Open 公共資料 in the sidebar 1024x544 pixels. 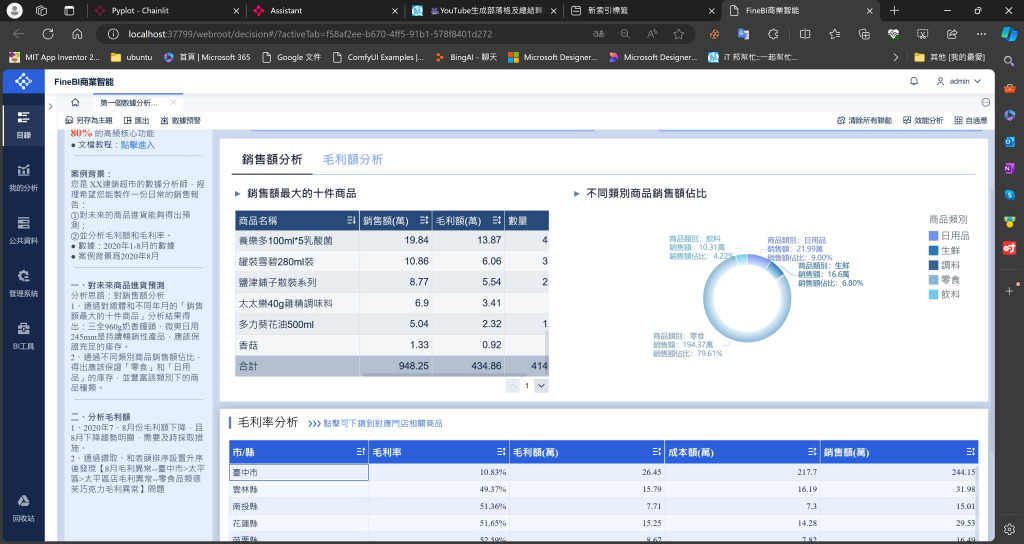(24, 231)
